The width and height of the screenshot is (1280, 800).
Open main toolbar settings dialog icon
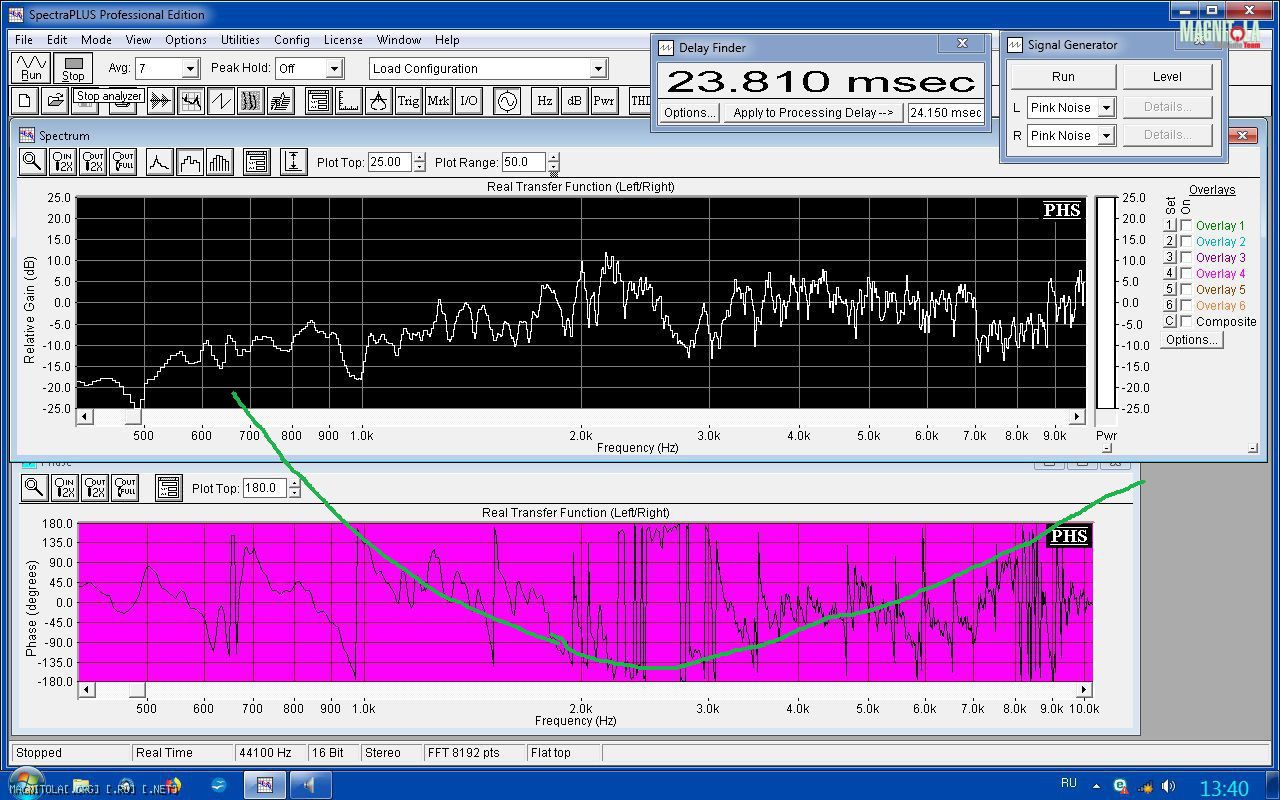pyautogui.click(x=318, y=101)
